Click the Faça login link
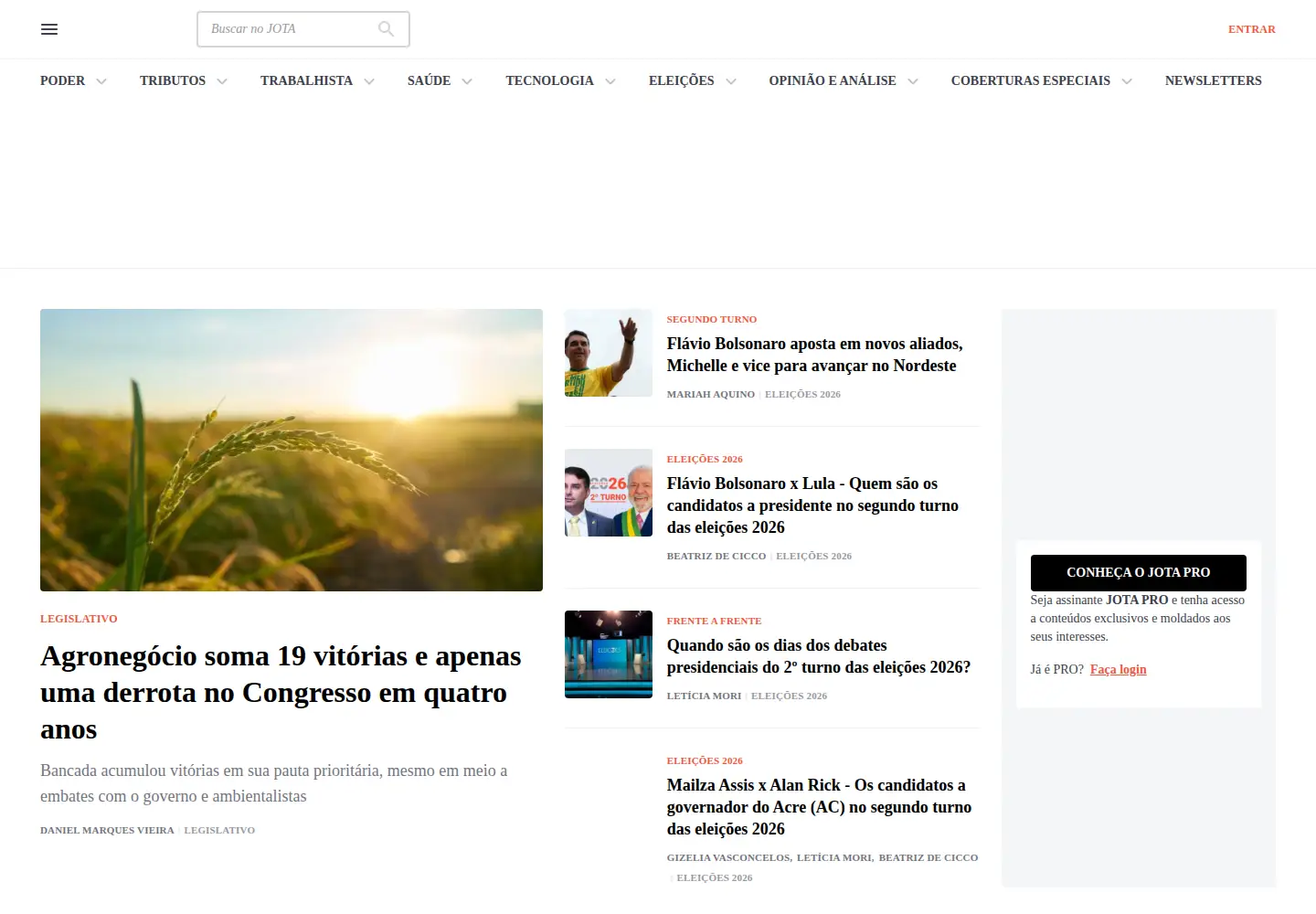Image resolution: width=1316 pixels, height=914 pixels. click(1118, 669)
